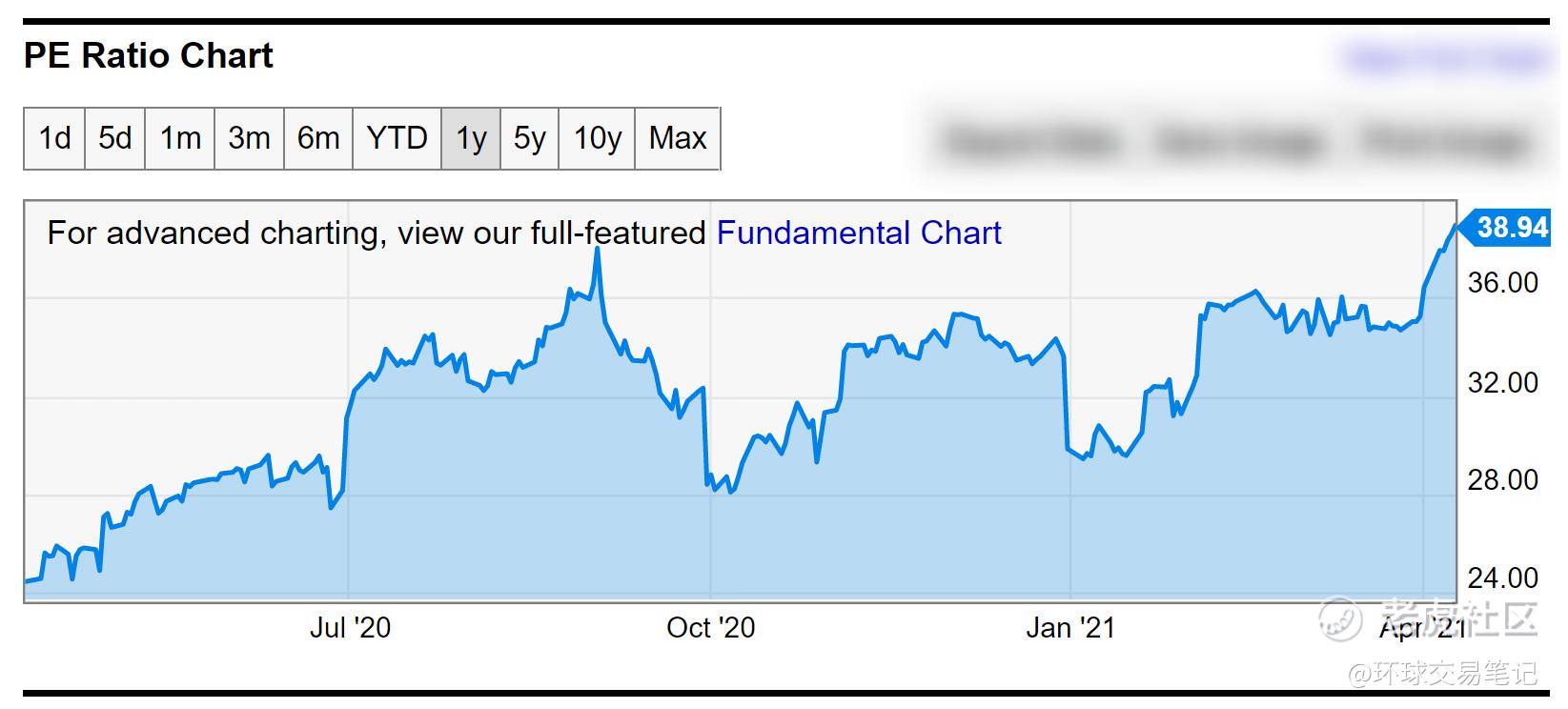The height and width of the screenshot is (709, 1568).
Task: Click the Jul '20 axis label
Action: point(350,628)
